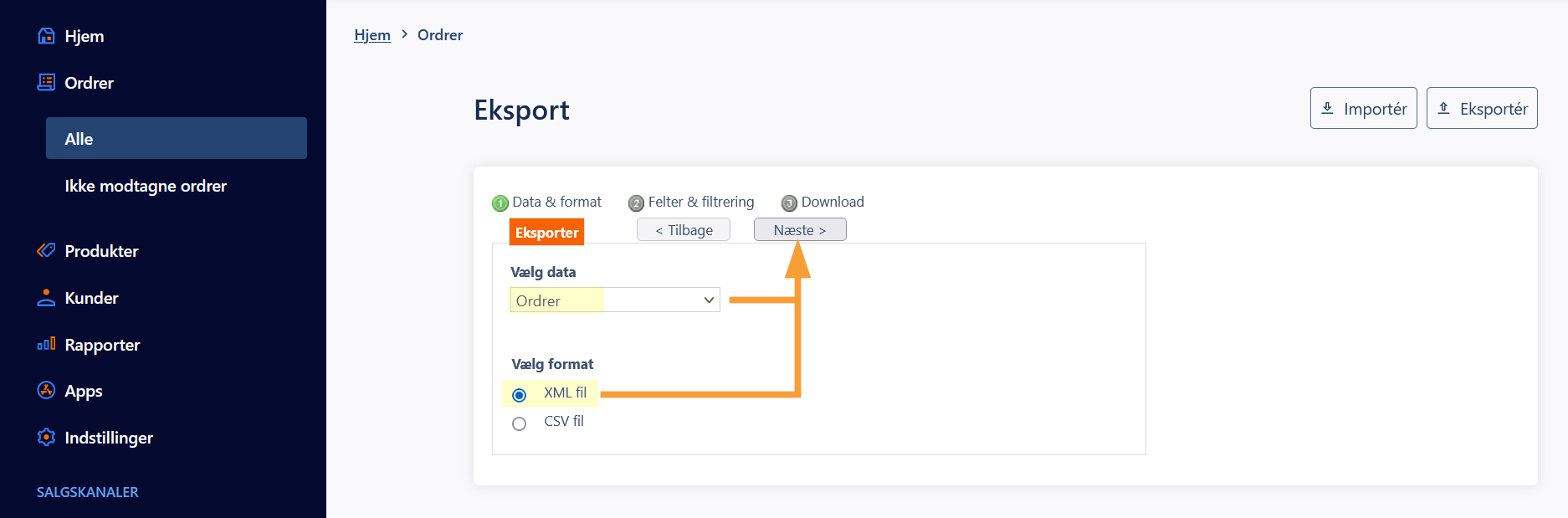The image size is (1568, 518).
Task: Go to step 2 Felter & filtrering
Action: pos(691,202)
